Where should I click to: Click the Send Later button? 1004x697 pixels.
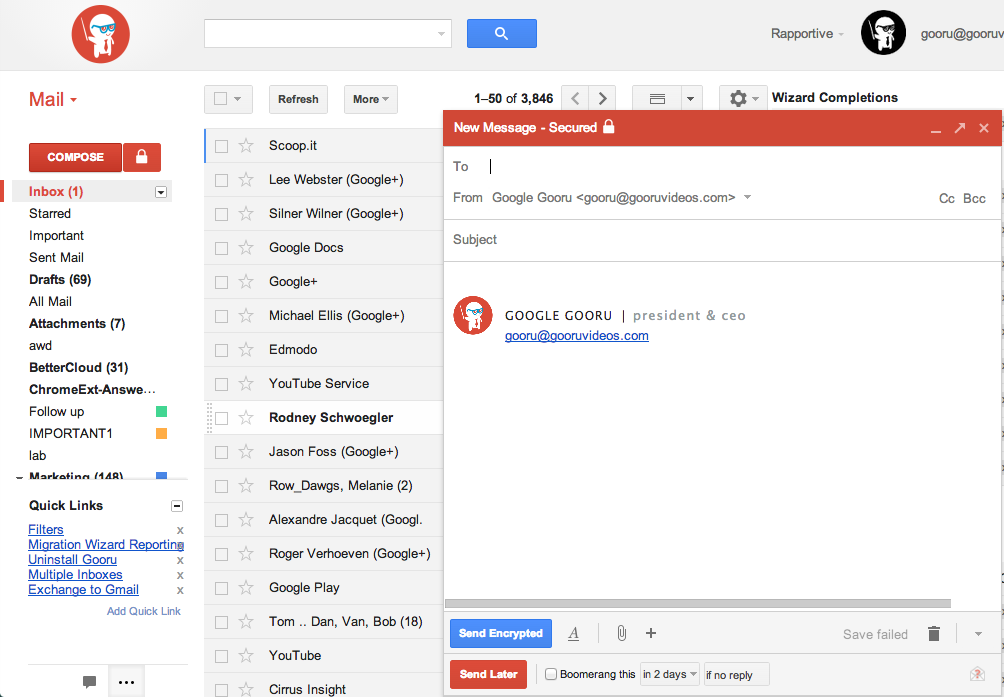(x=489, y=674)
